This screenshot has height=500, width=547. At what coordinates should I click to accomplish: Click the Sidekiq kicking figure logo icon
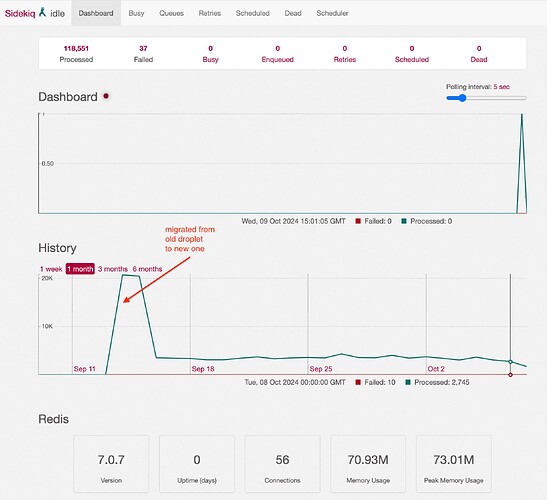[43, 12]
